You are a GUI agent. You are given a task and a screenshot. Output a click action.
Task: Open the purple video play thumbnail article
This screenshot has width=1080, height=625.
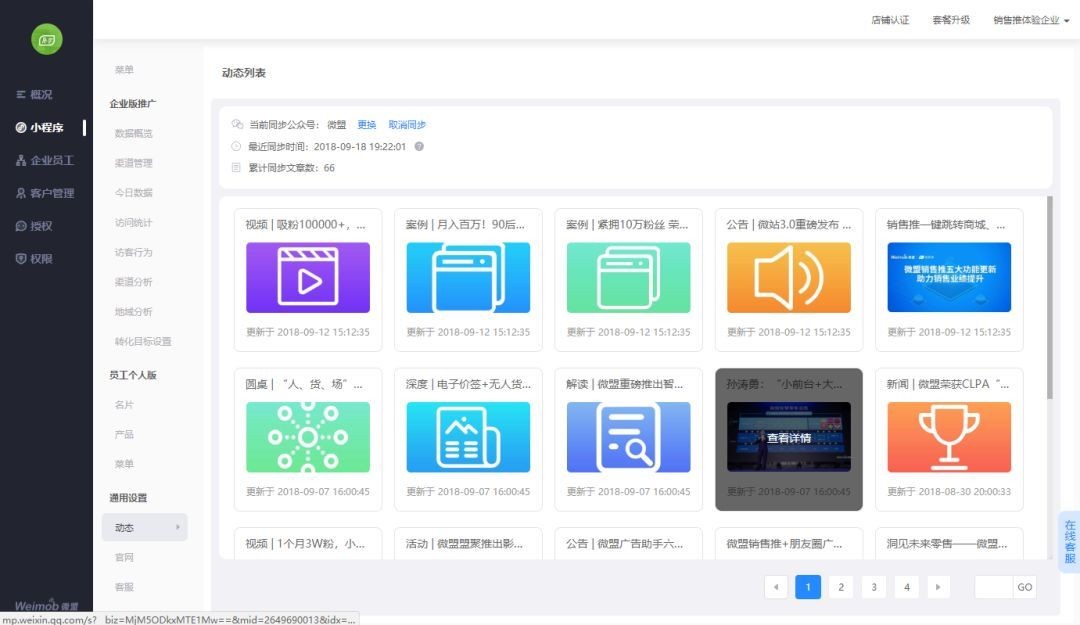pyautogui.click(x=308, y=277)
